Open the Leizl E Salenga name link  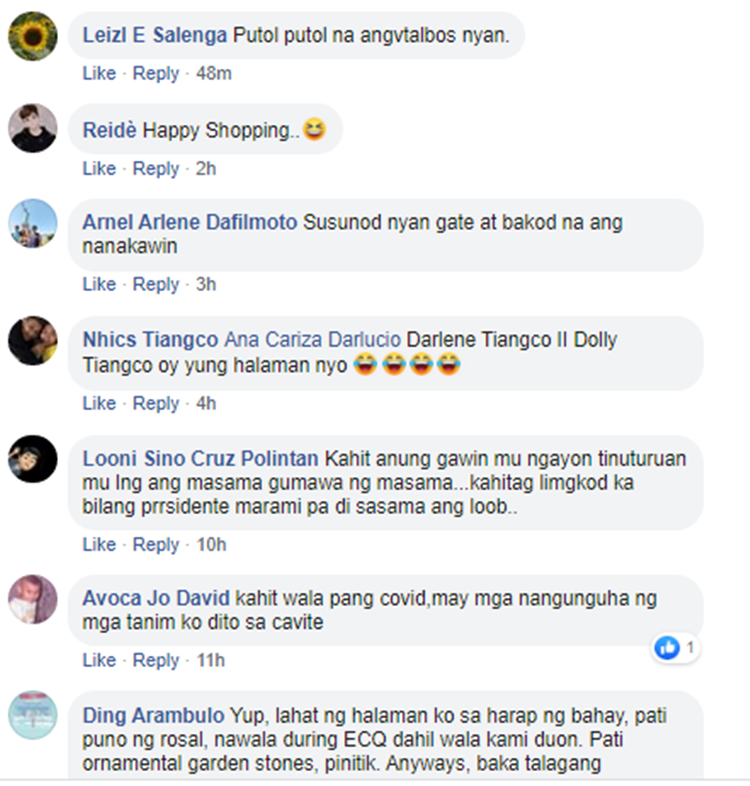[154, 35]
